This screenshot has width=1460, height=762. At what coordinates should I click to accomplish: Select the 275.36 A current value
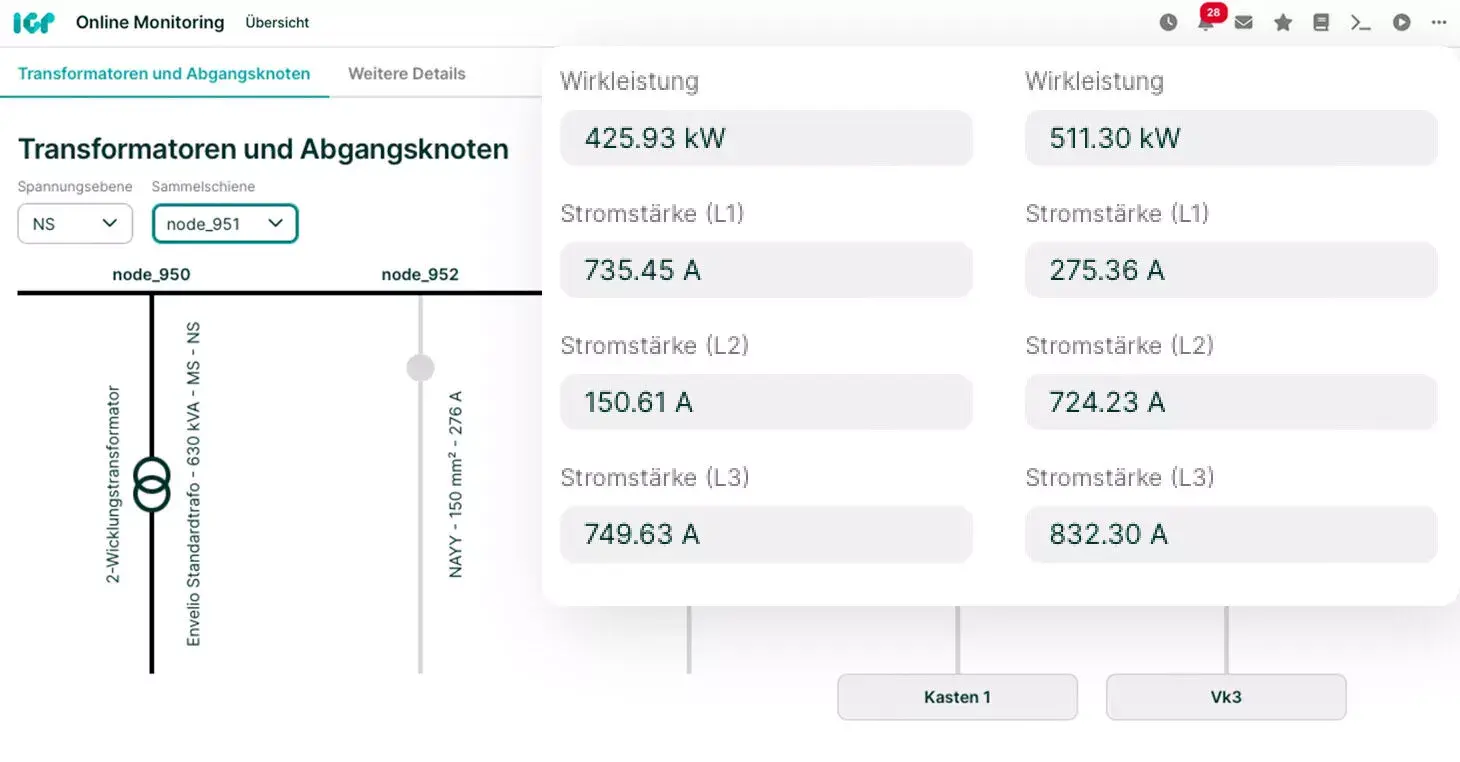tap(1231, 270)
